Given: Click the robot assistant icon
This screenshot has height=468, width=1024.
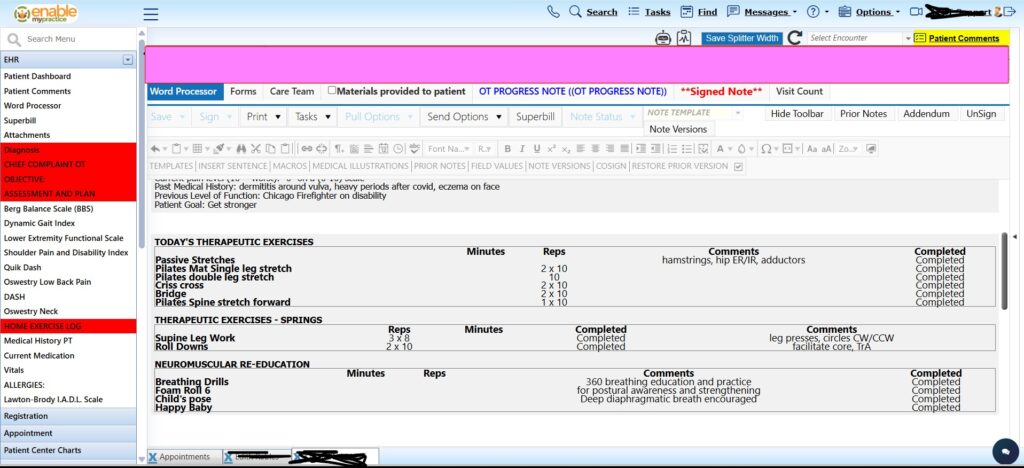Looking at the screenshot, I should pyautogui.click(x=662, y=38).
